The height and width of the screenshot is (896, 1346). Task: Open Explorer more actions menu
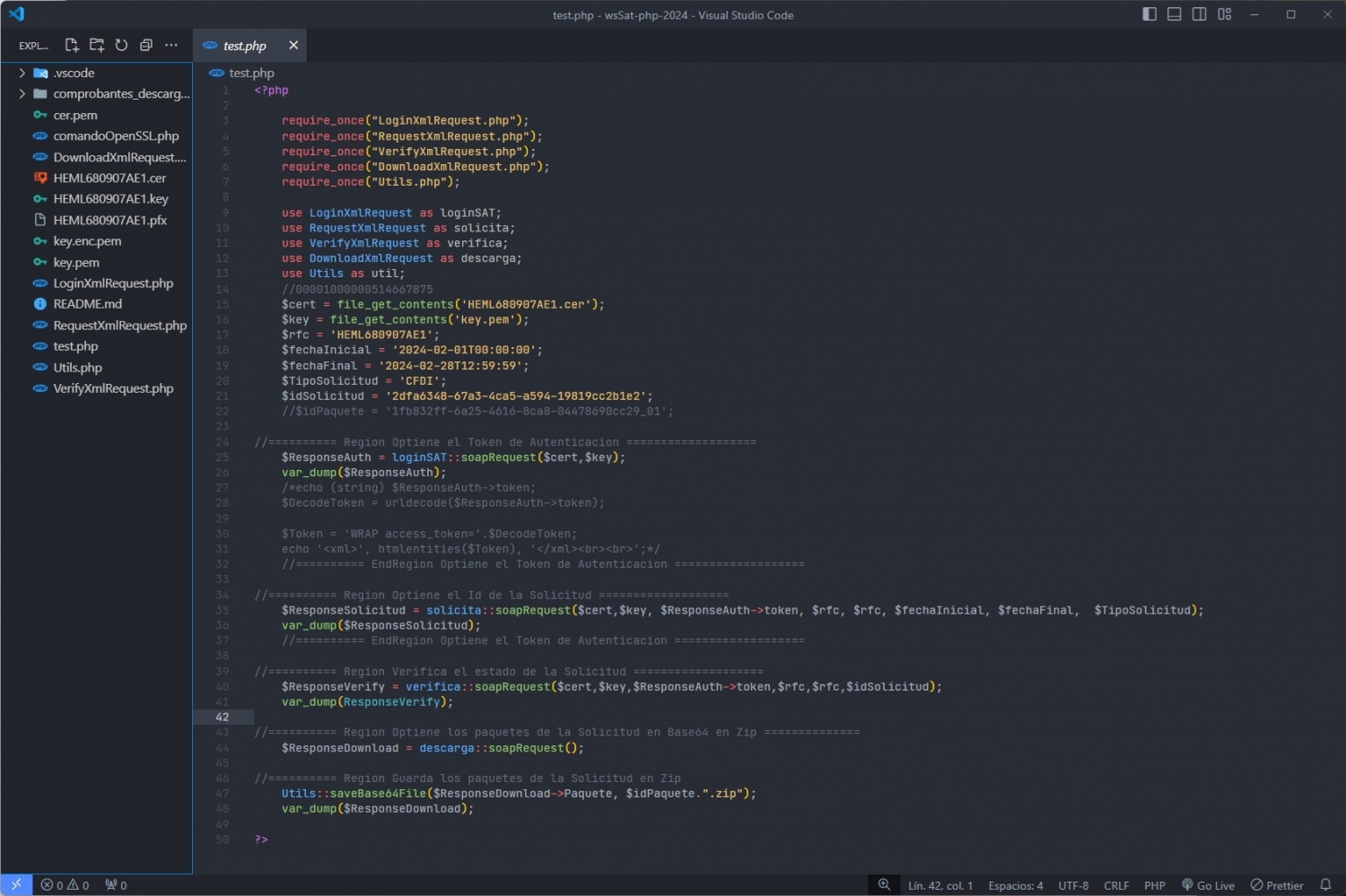coord(171,45)
